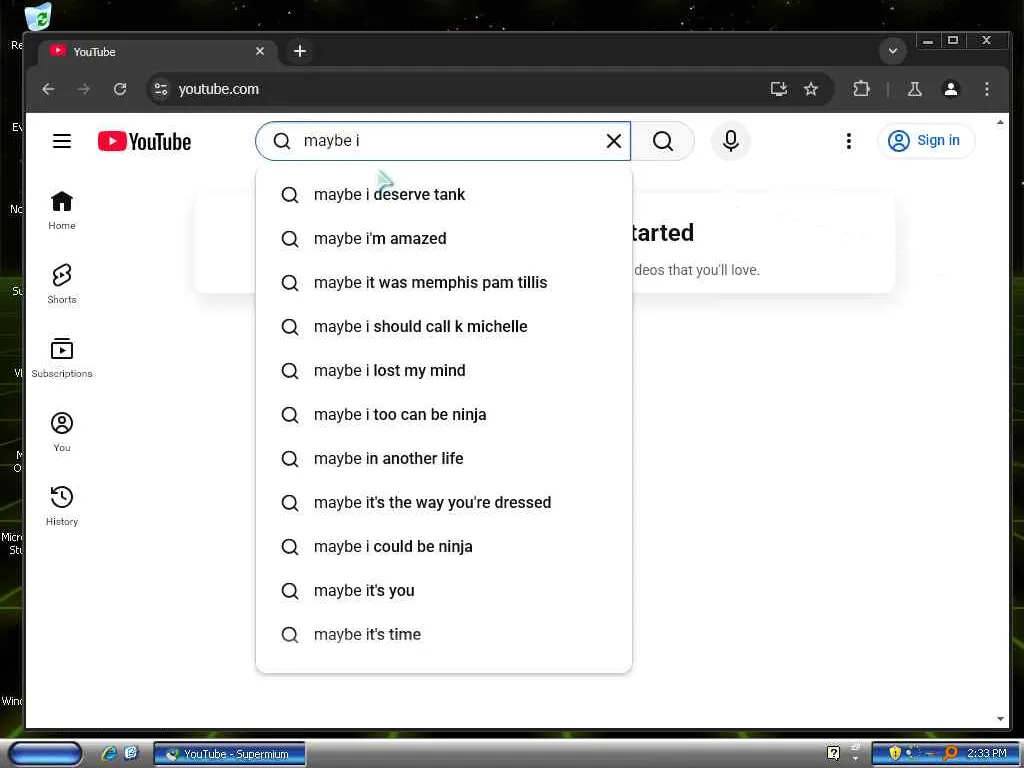The height and width of the screenshot is (768, 1024).
Task: Choose suggestion 'maybe i lost my mind'
Action: (x=443, y=371)
